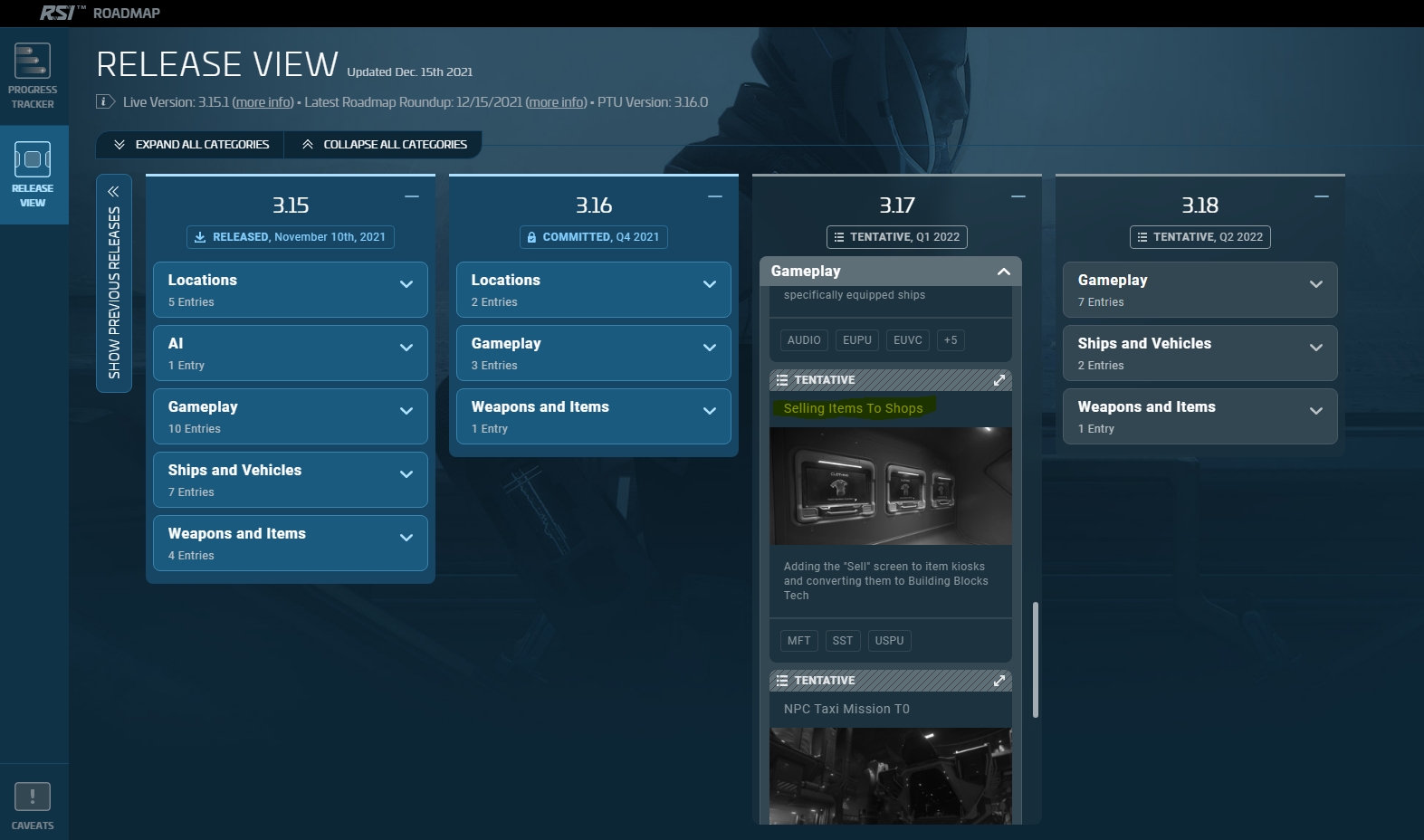1424x840 pixels.
Task: Click Expand All Categories button
Action: click(x=190, y=145)
